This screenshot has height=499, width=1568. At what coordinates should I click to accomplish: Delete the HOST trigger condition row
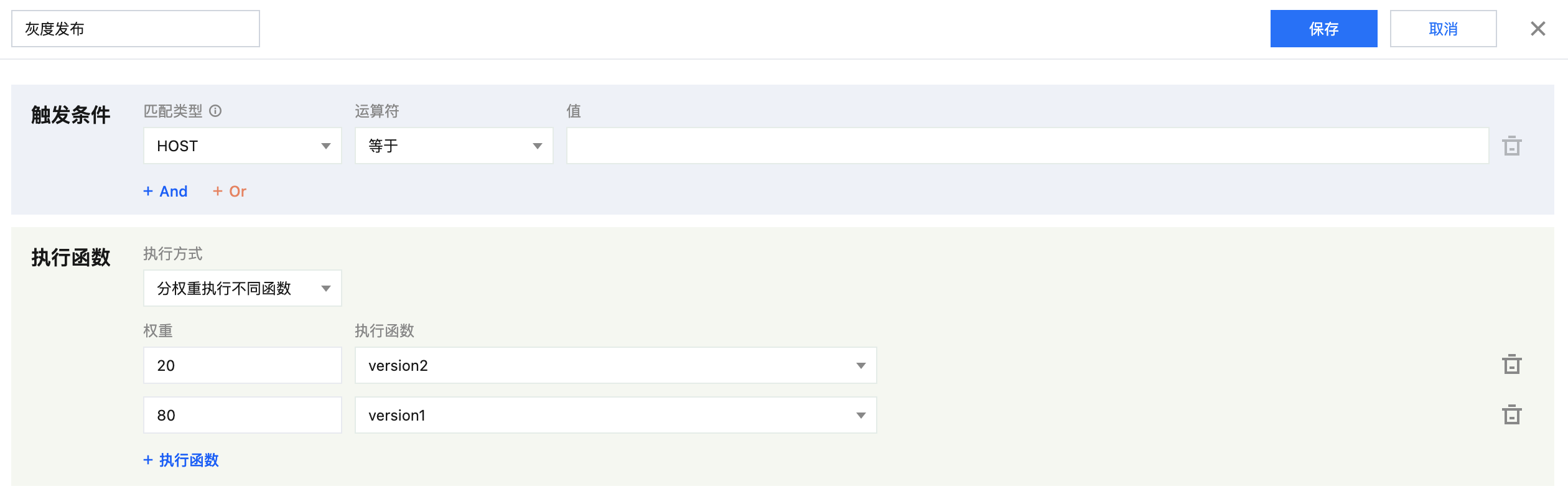click(x=1511, y=146)
